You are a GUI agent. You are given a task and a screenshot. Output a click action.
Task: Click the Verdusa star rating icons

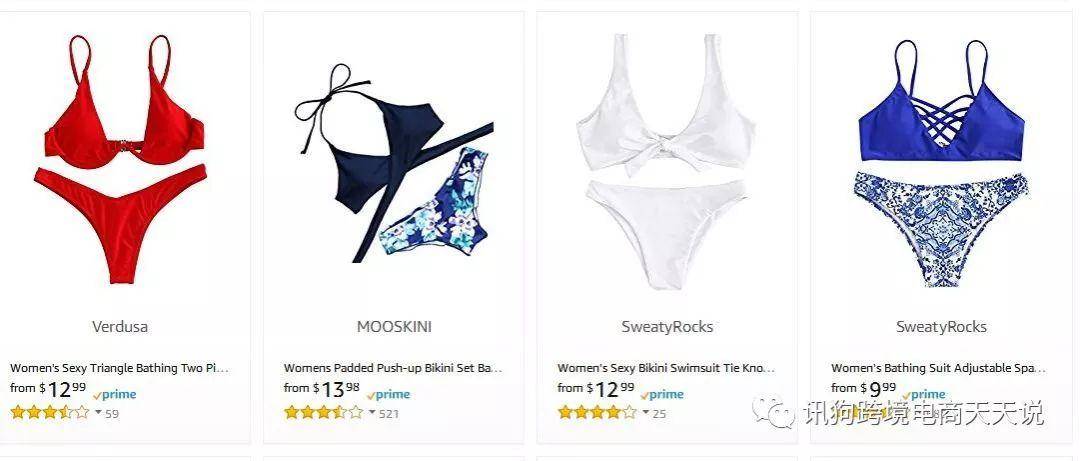50,413
